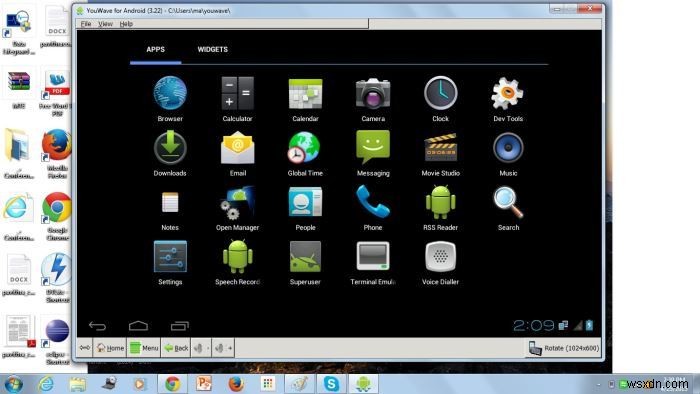The height and width of the screenshot is (394, 700).
Task: Select the APPS tab
Action: (156, 50)
